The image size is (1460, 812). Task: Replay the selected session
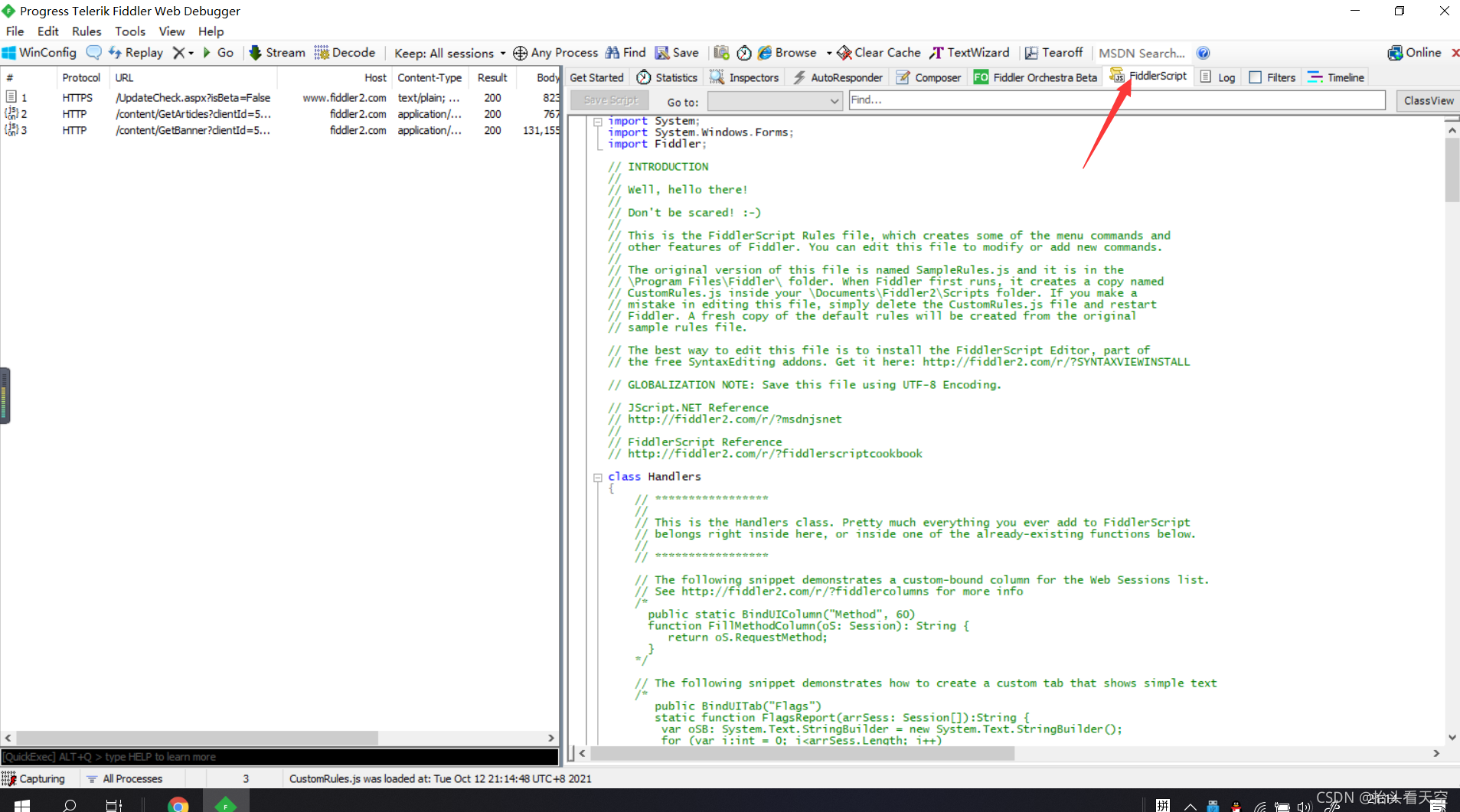(136, 52)
